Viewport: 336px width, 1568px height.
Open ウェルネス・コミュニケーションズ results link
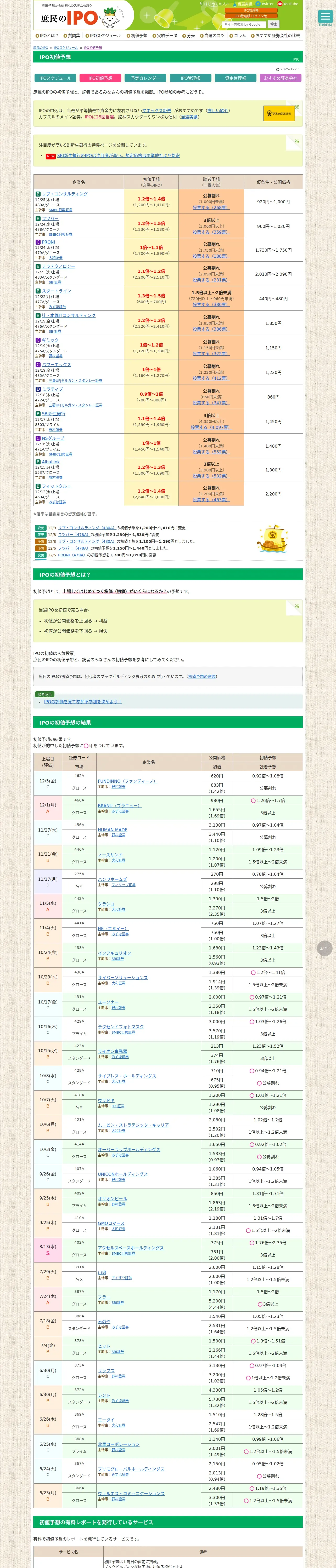click(131, 1494)
